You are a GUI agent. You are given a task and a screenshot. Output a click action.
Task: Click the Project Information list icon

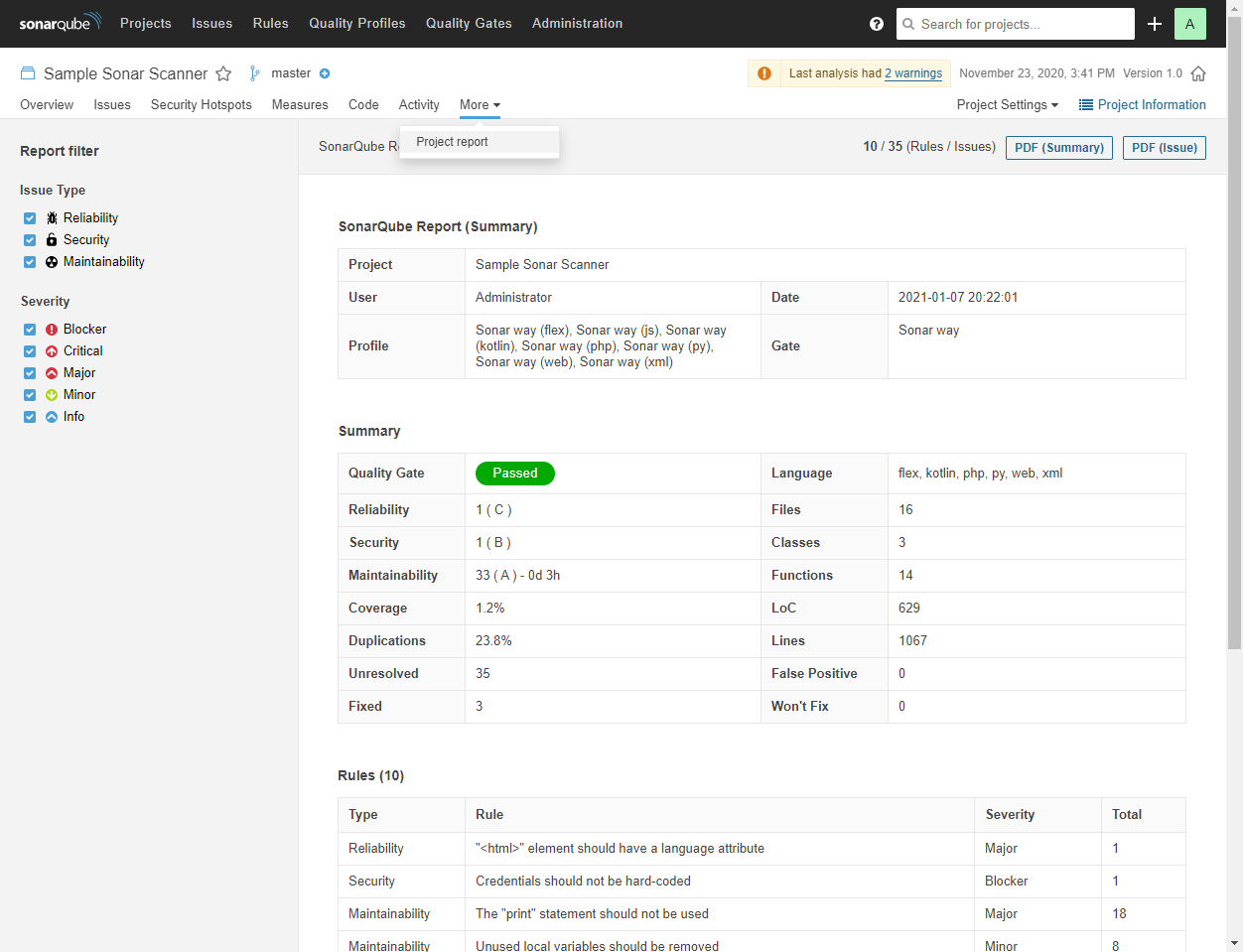pos(1086,105)
